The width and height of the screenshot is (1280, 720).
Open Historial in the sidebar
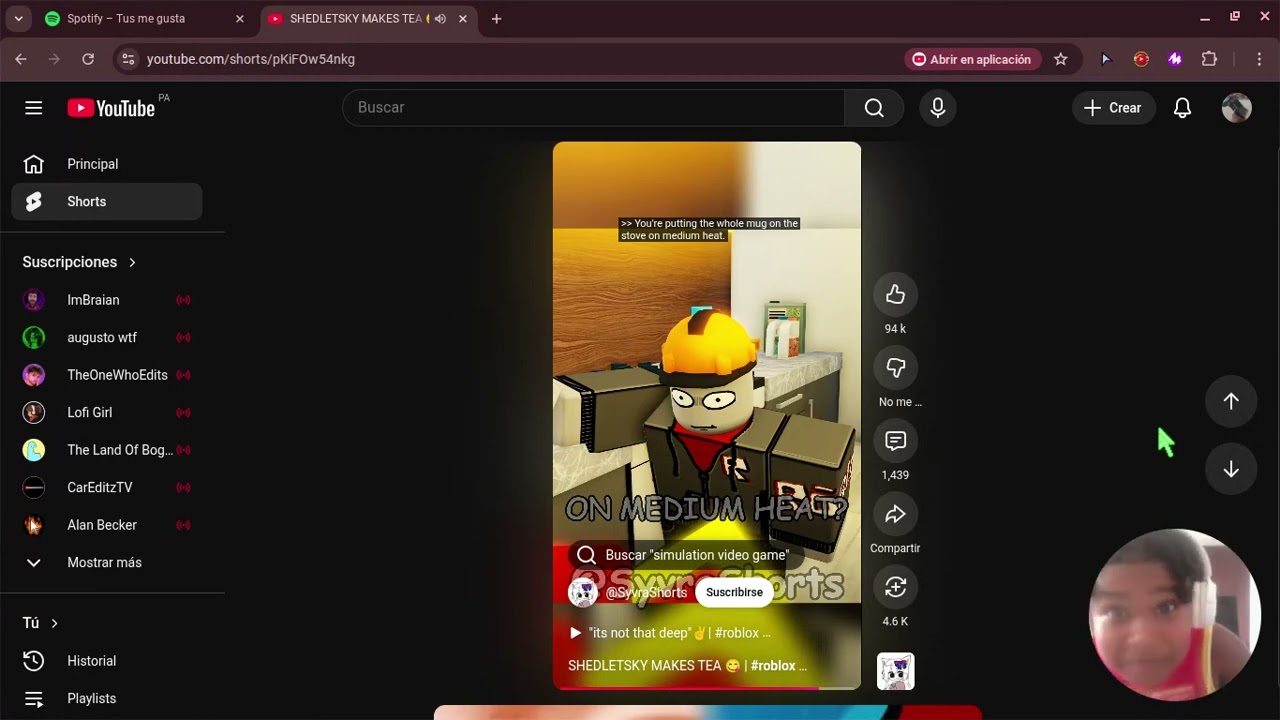(x=107, y=661)
